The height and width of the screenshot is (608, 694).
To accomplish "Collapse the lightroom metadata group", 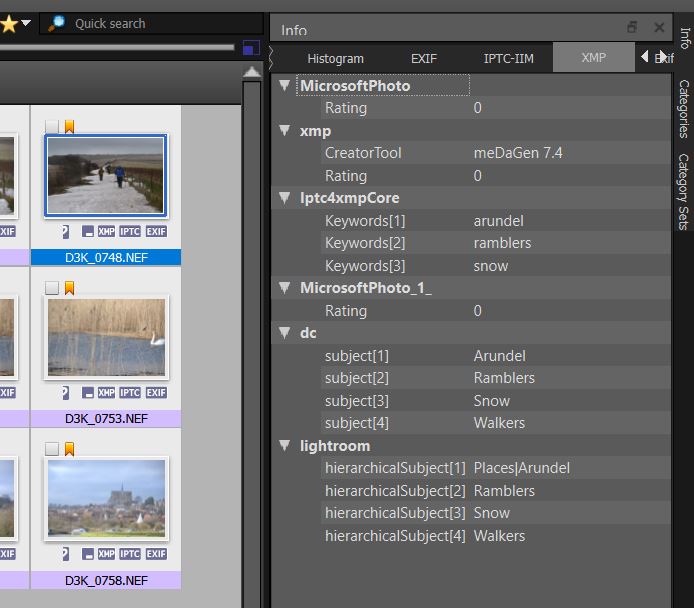I will [x=285, y=446].
